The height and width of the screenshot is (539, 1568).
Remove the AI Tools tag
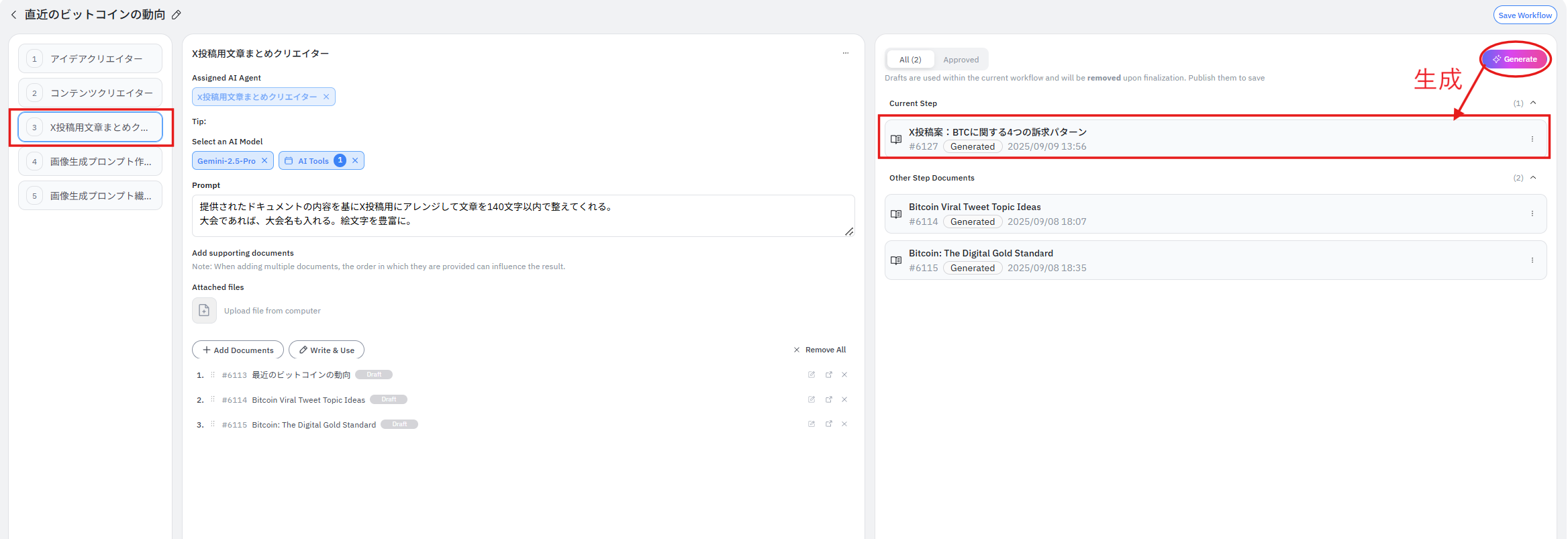point(355,161)
